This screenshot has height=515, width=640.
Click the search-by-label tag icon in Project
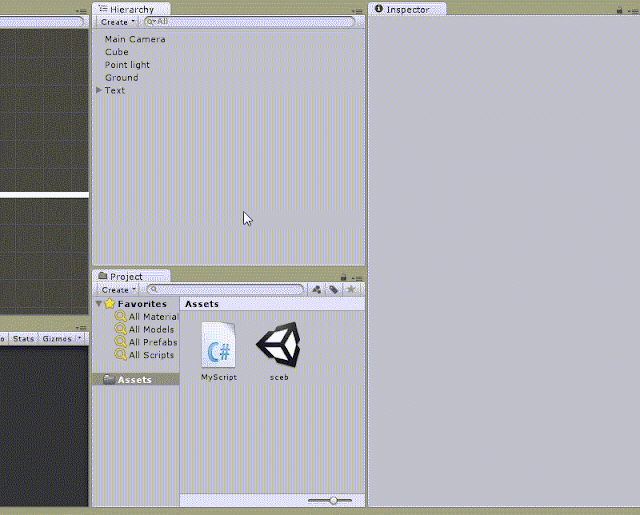333,290
